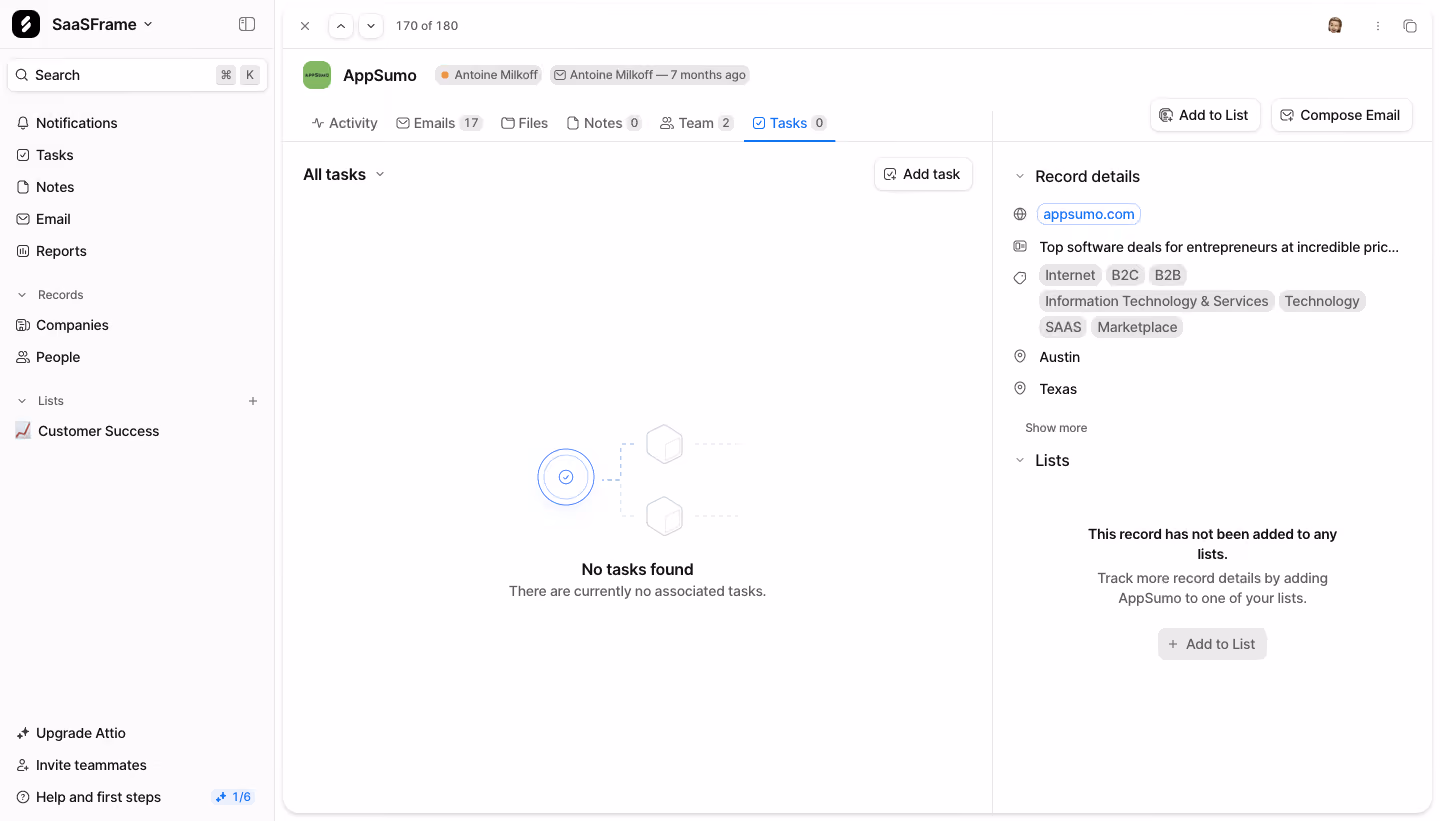Image resolution: width=1440 pixels, height=821 pixels.
Task: Collapse the Records group in sidebar
Action: [23, 295]
